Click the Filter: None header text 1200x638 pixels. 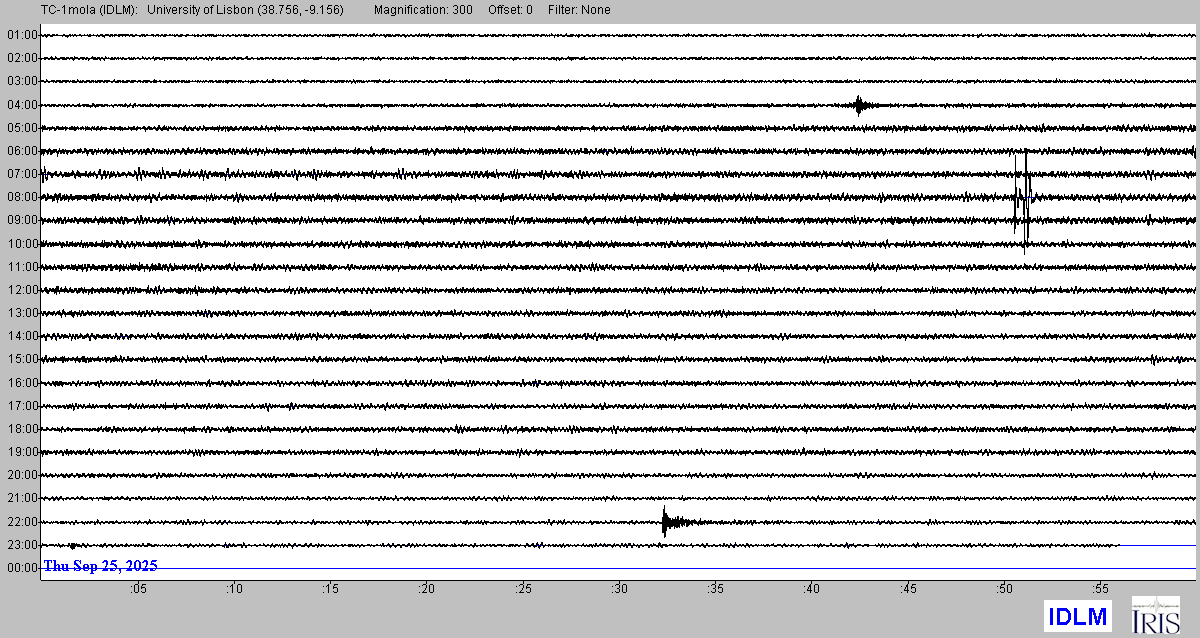[577, 10]
